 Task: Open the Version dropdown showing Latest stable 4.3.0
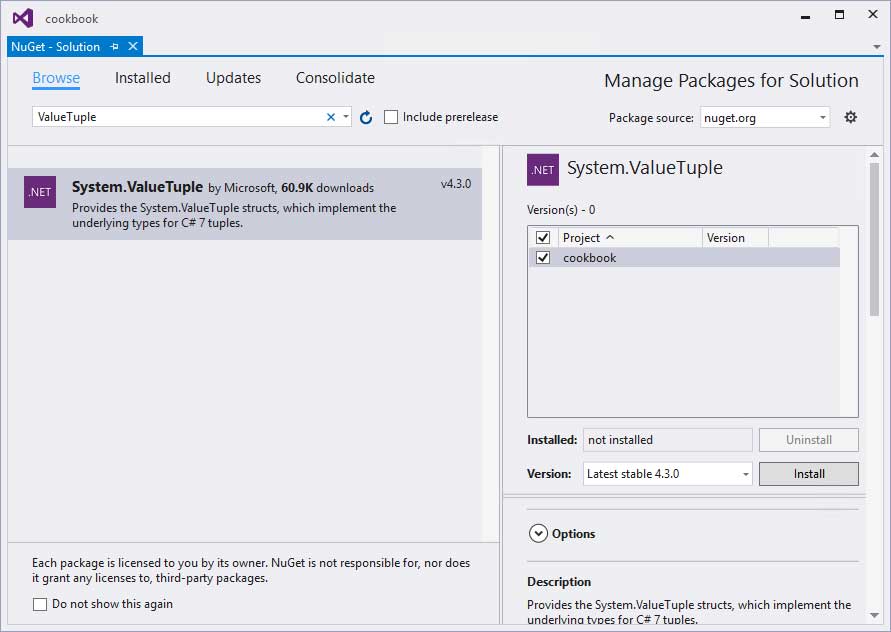point(667,474)
